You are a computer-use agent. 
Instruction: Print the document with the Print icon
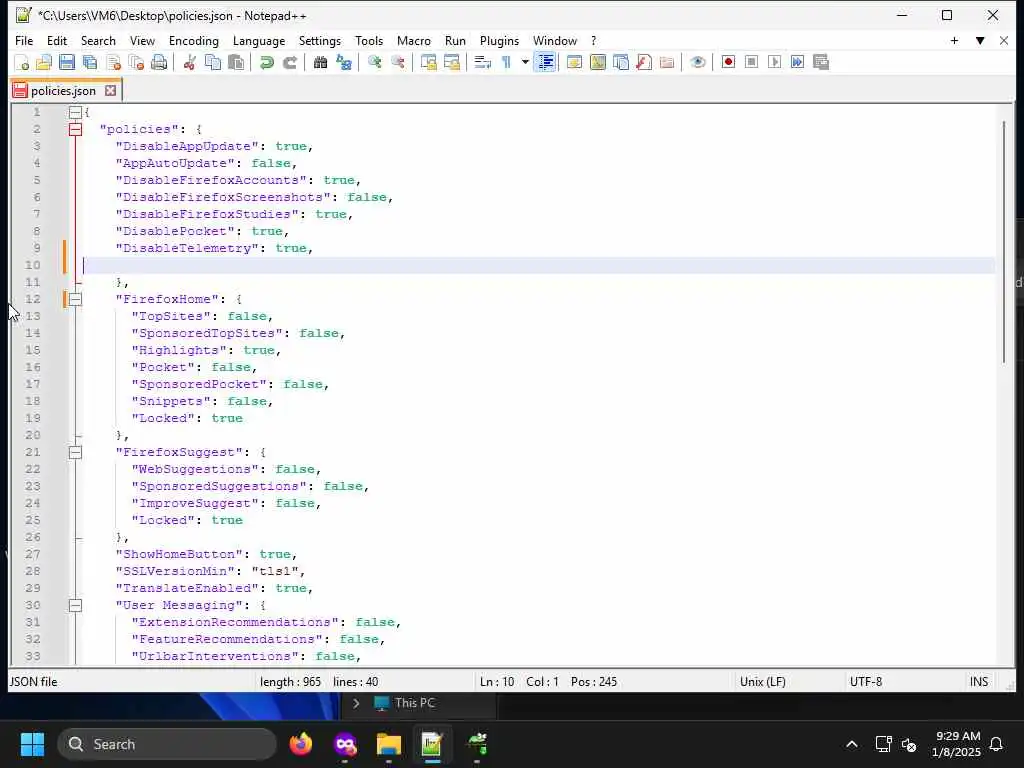point(159,62)
